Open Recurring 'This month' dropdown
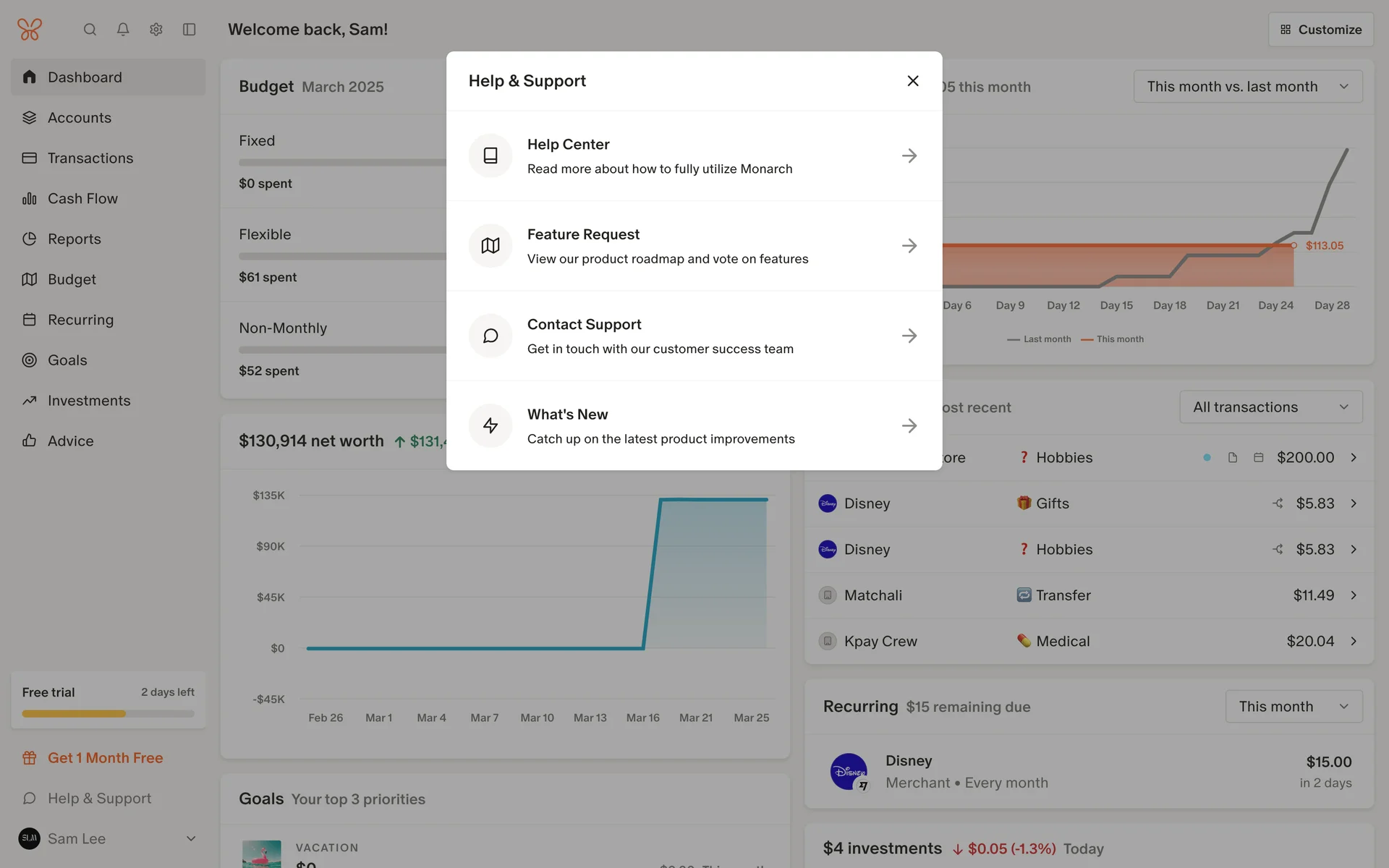Screen dimensions: 1389x868 1294,707
